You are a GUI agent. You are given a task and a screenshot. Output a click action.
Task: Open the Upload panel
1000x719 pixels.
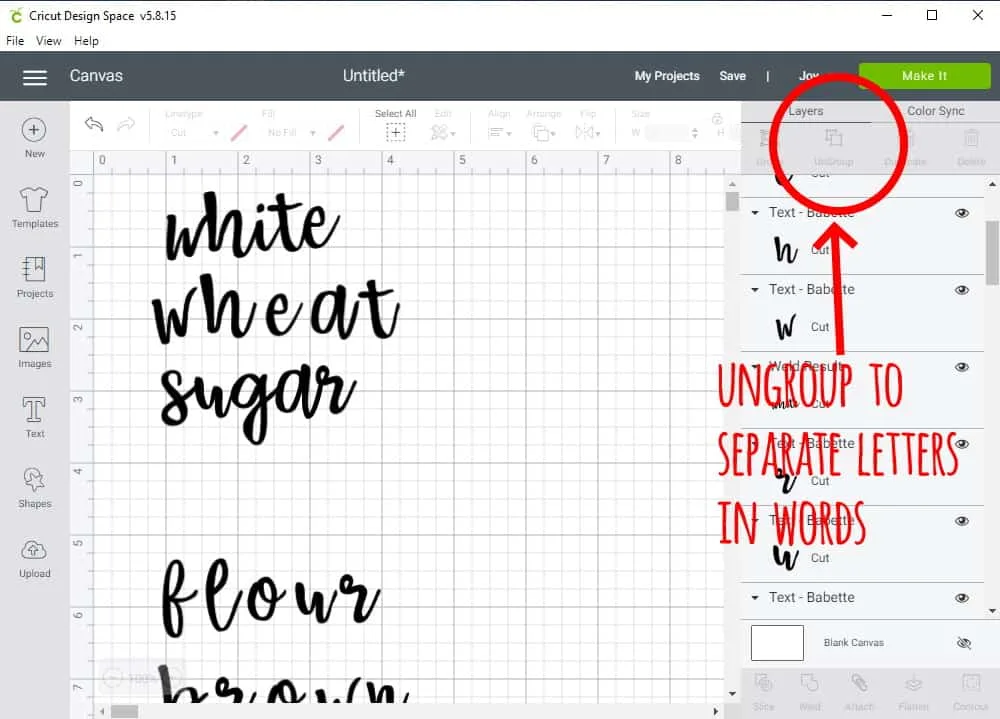(34, 558)
